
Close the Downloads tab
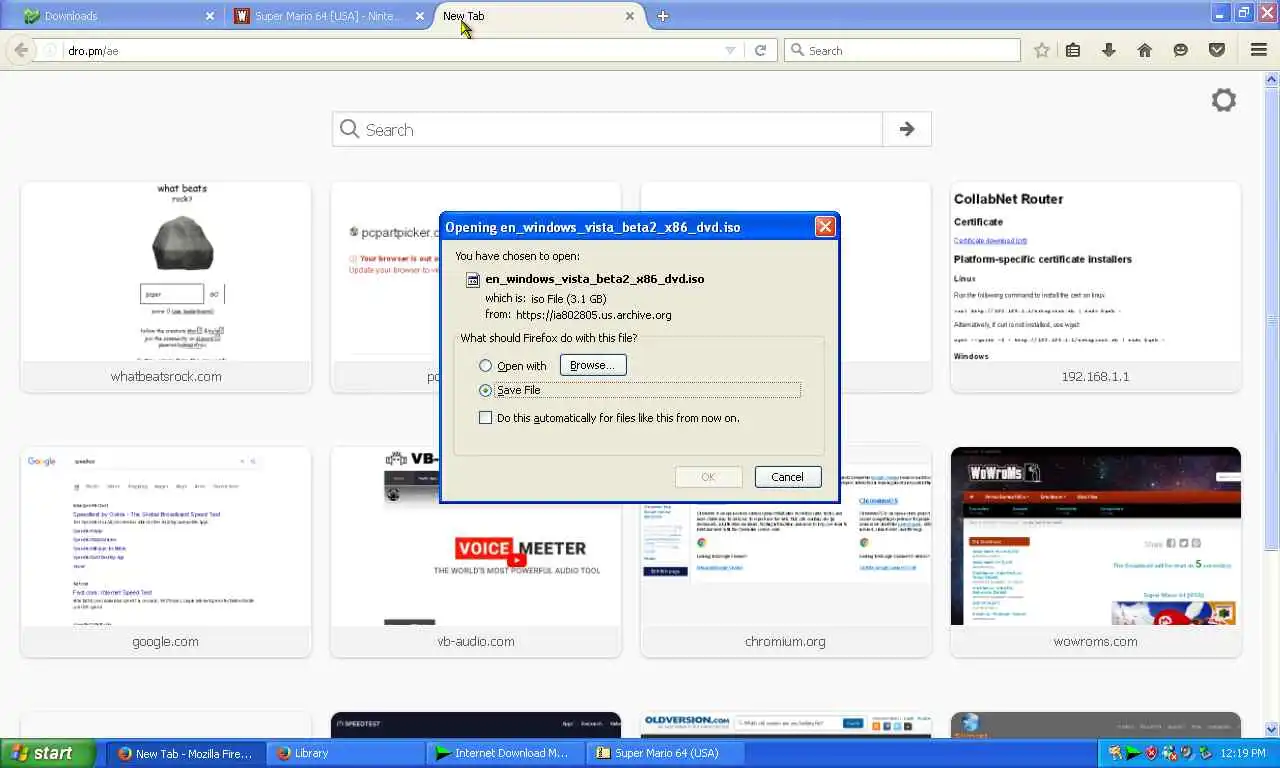click(x=210, y=16)
